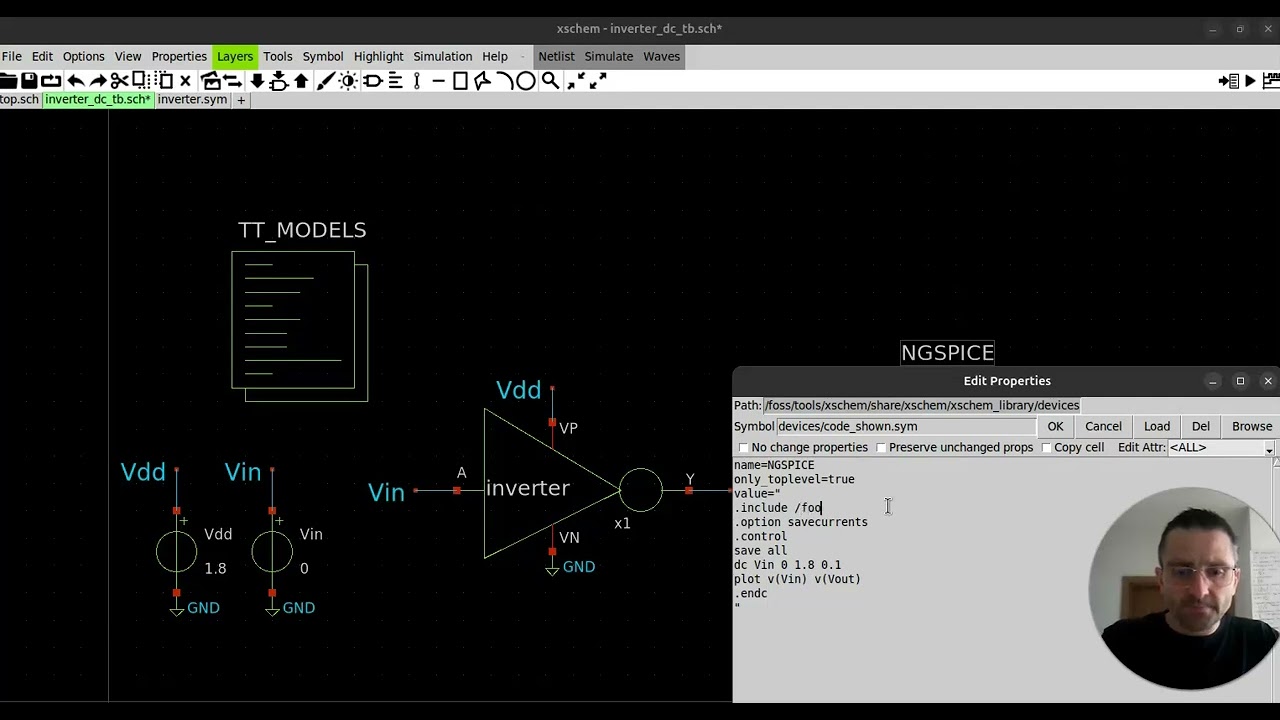Viewport: 1280px width, 720px height.
Task: Select the Draw line tool icon
Action: click(x=438, y=81)
